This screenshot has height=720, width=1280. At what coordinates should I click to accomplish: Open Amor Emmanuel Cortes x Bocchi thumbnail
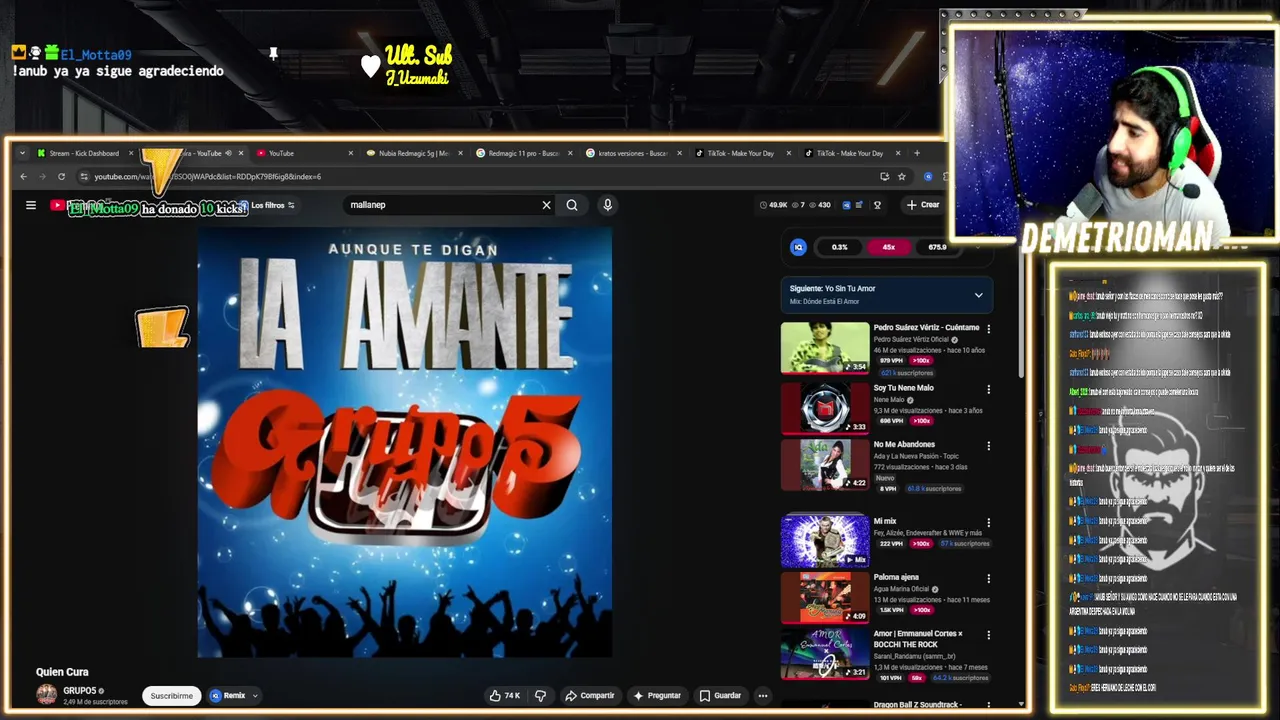pyautogui.click(x=825, y=654)
